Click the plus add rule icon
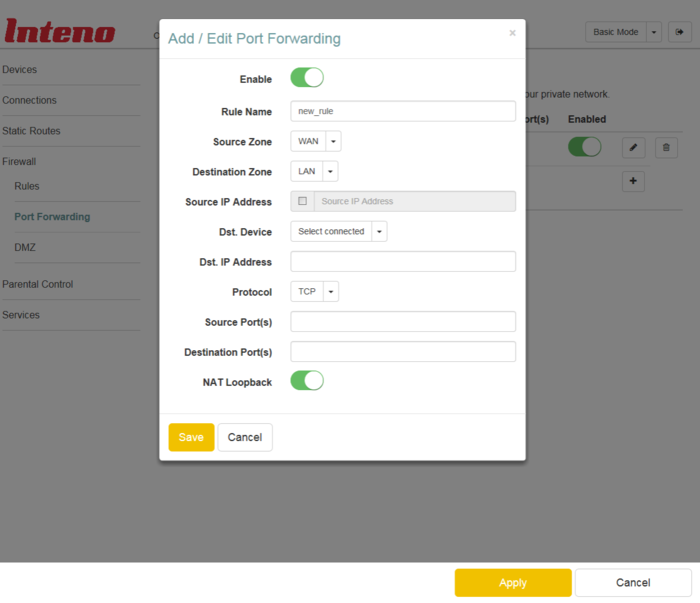 [633, 181]
